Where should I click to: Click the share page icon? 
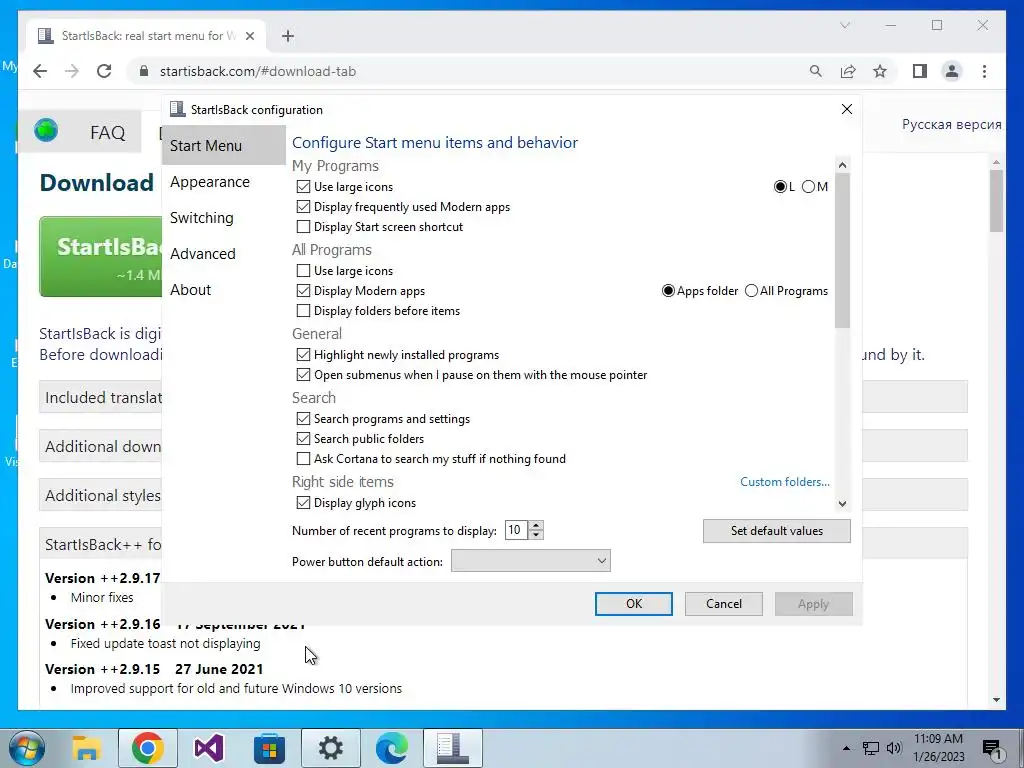848,71
